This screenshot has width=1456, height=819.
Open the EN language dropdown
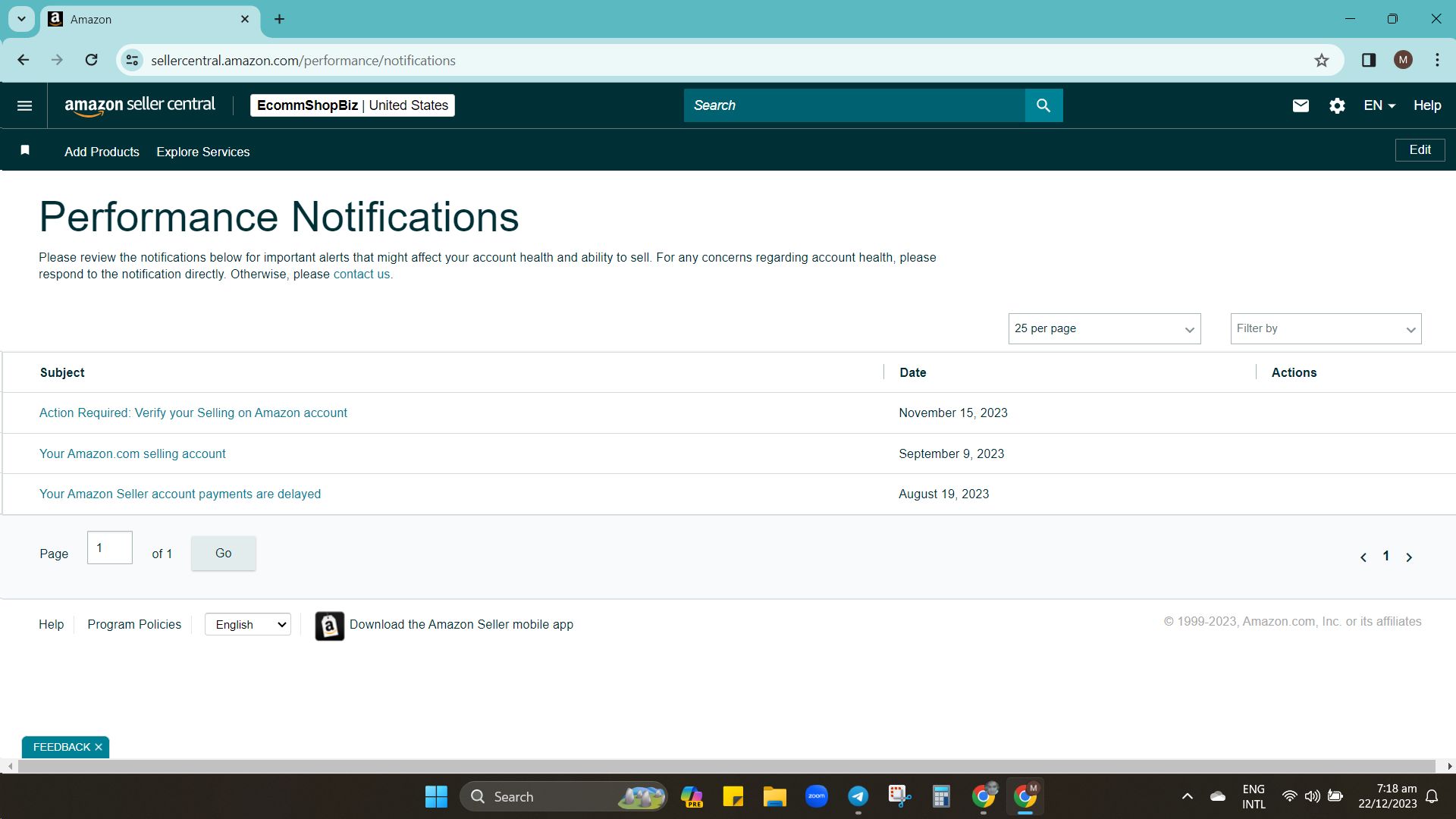[x=1379, y=105]
